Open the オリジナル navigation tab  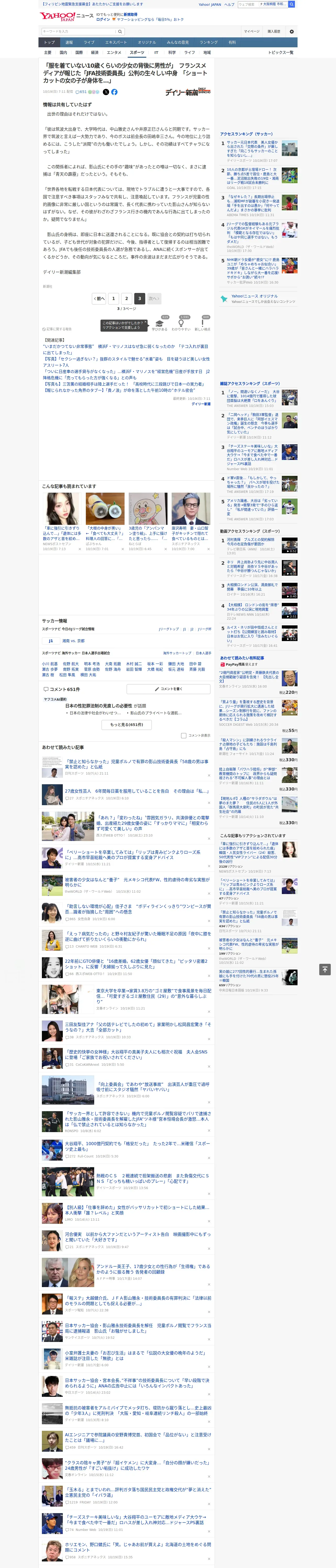click(x=147, y=43)
